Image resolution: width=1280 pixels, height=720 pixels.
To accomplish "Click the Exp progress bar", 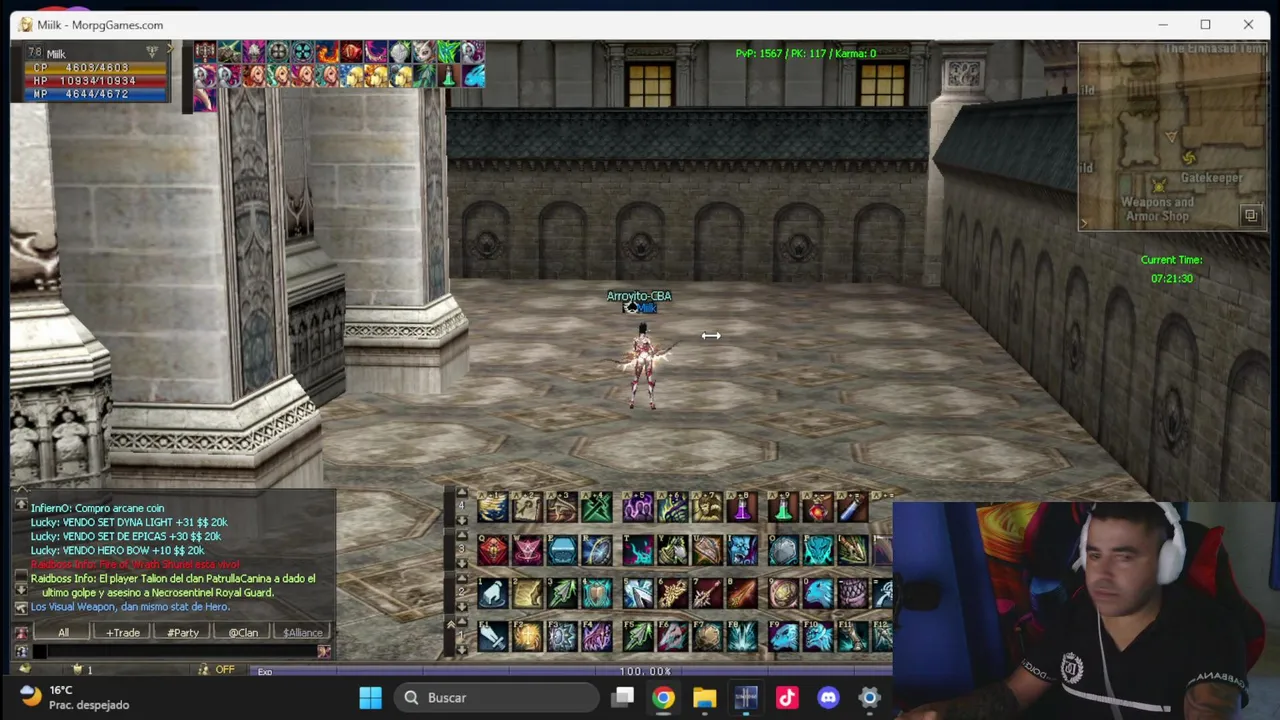I will (x=570, y=671).
